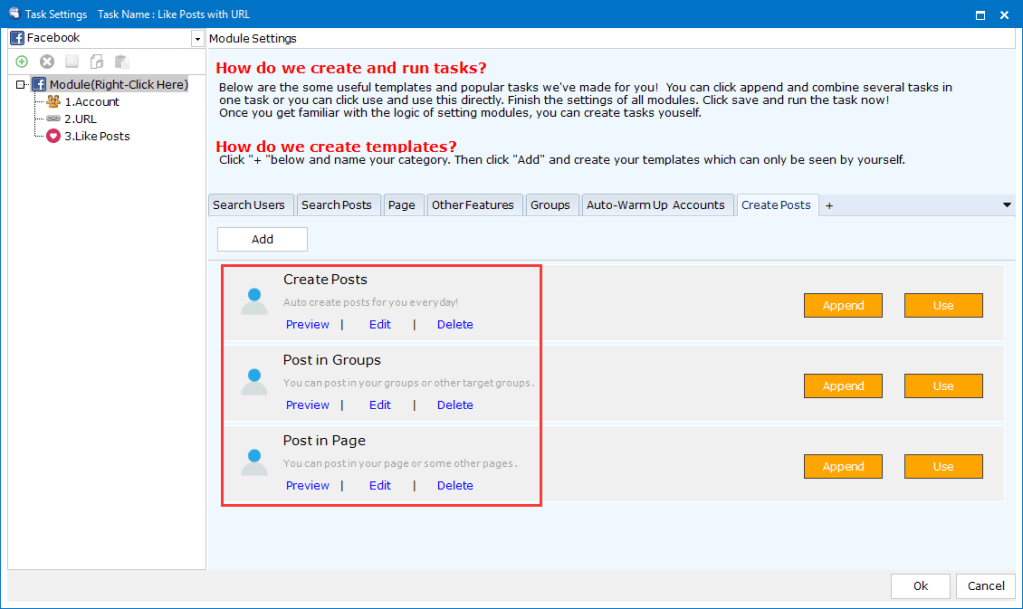The width and height of the screenshot is (1023, 609).
Task: Delete the Post in Groups template
Action: 454,405
